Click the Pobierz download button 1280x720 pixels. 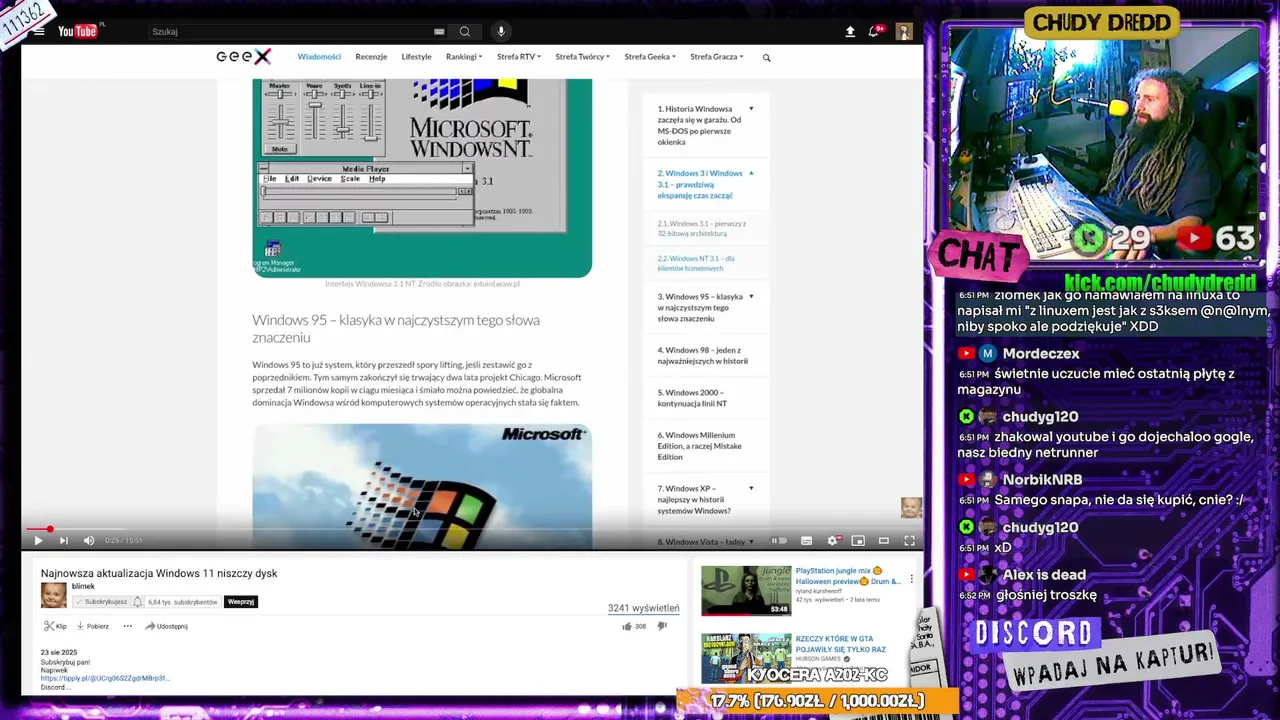coord(92,626)
